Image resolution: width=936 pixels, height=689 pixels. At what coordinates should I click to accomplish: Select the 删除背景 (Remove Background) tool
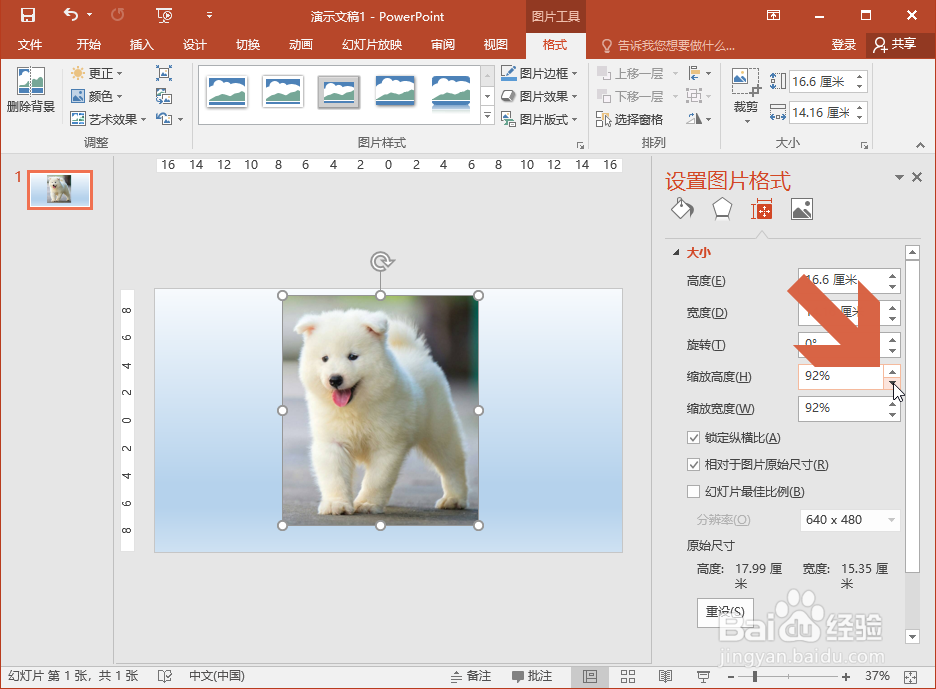[x=30, y=95]
